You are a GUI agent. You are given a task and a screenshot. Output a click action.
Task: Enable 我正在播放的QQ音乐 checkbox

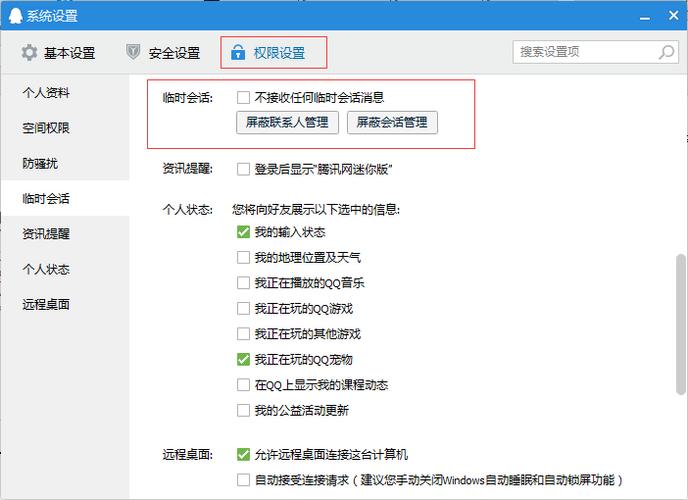[243, 282]
